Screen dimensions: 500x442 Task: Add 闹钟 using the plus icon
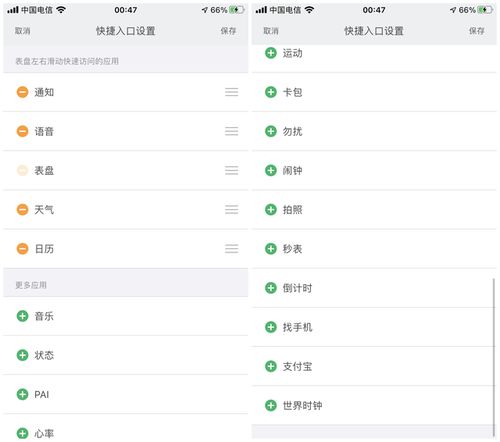(271, 170)
